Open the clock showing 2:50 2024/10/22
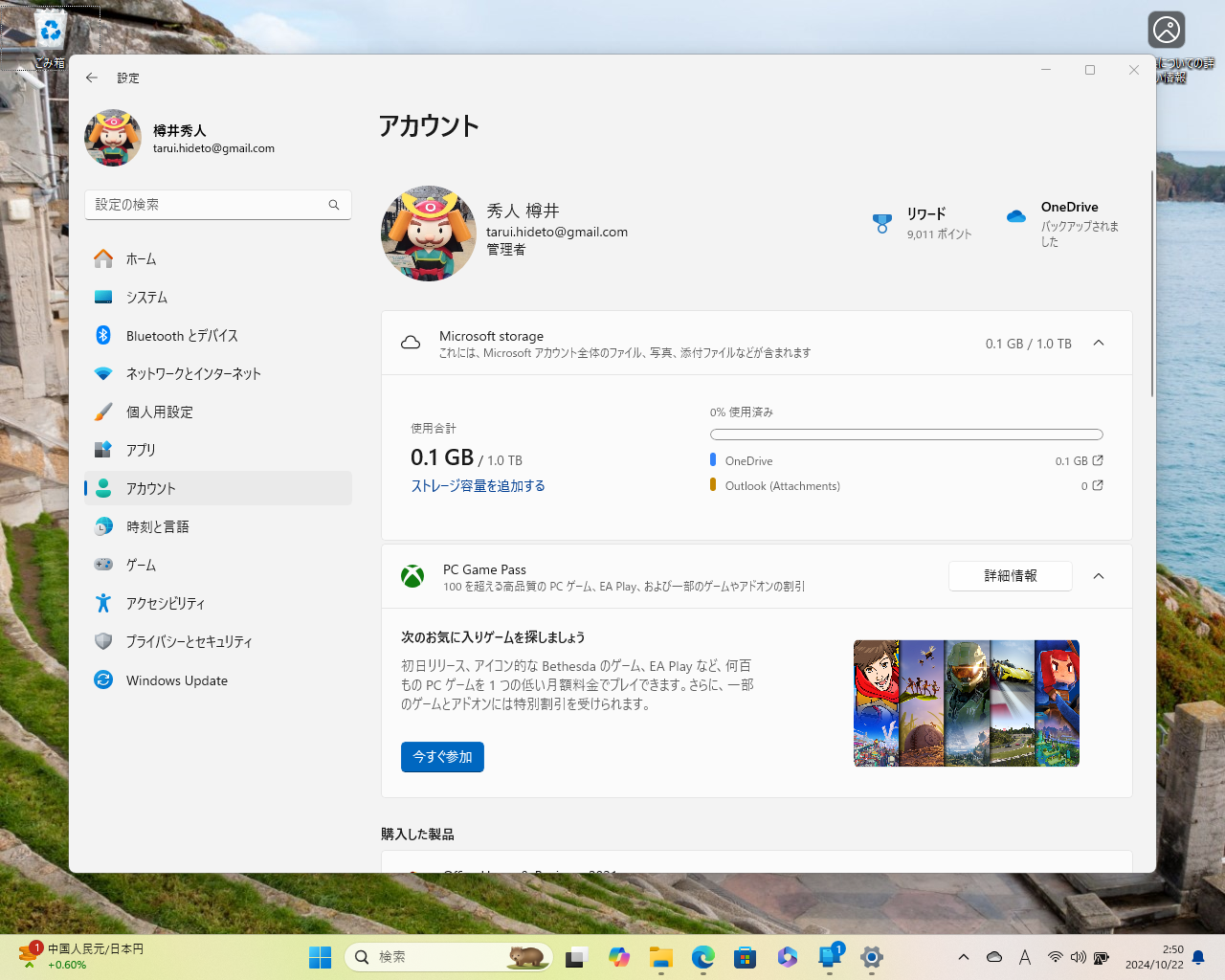This screenshot has height=980, width=1225. 1154,957
